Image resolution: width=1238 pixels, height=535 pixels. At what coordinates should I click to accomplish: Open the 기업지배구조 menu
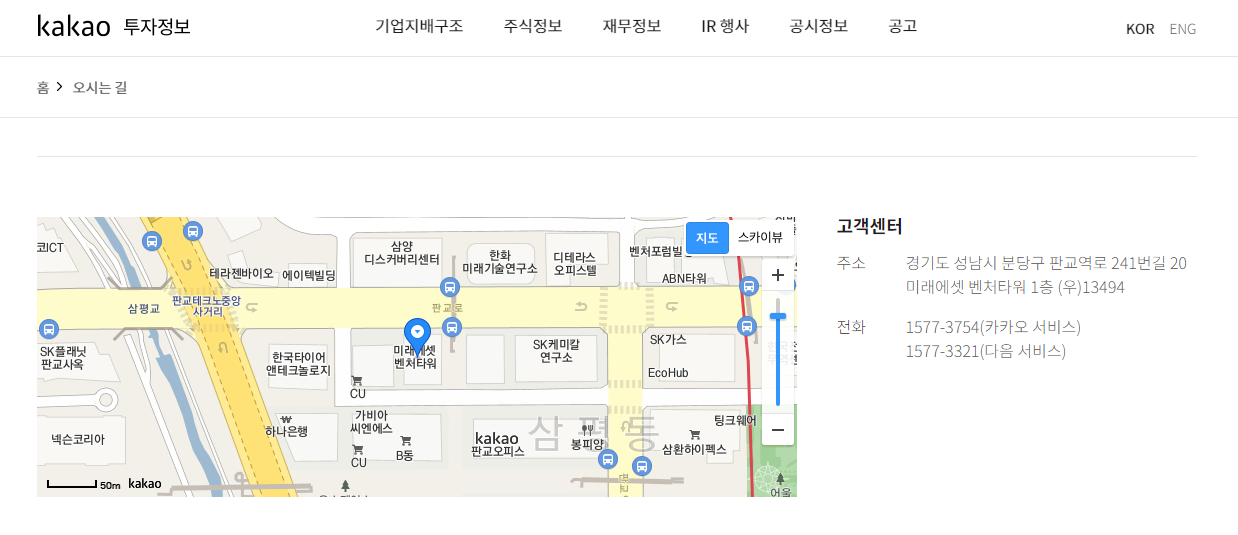(x=419, y=26)
